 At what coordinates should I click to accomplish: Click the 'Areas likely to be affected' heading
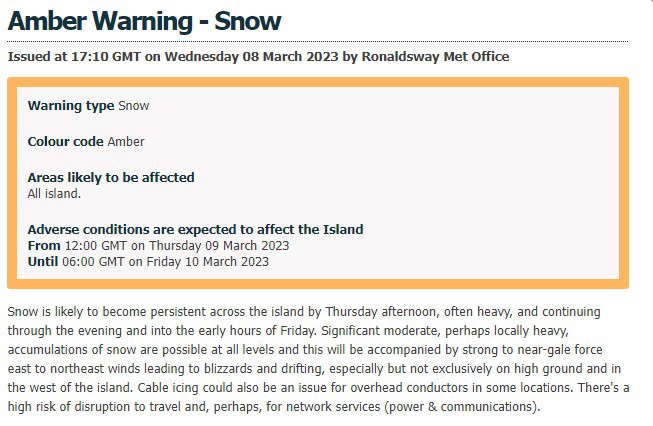tap(111, 177)
